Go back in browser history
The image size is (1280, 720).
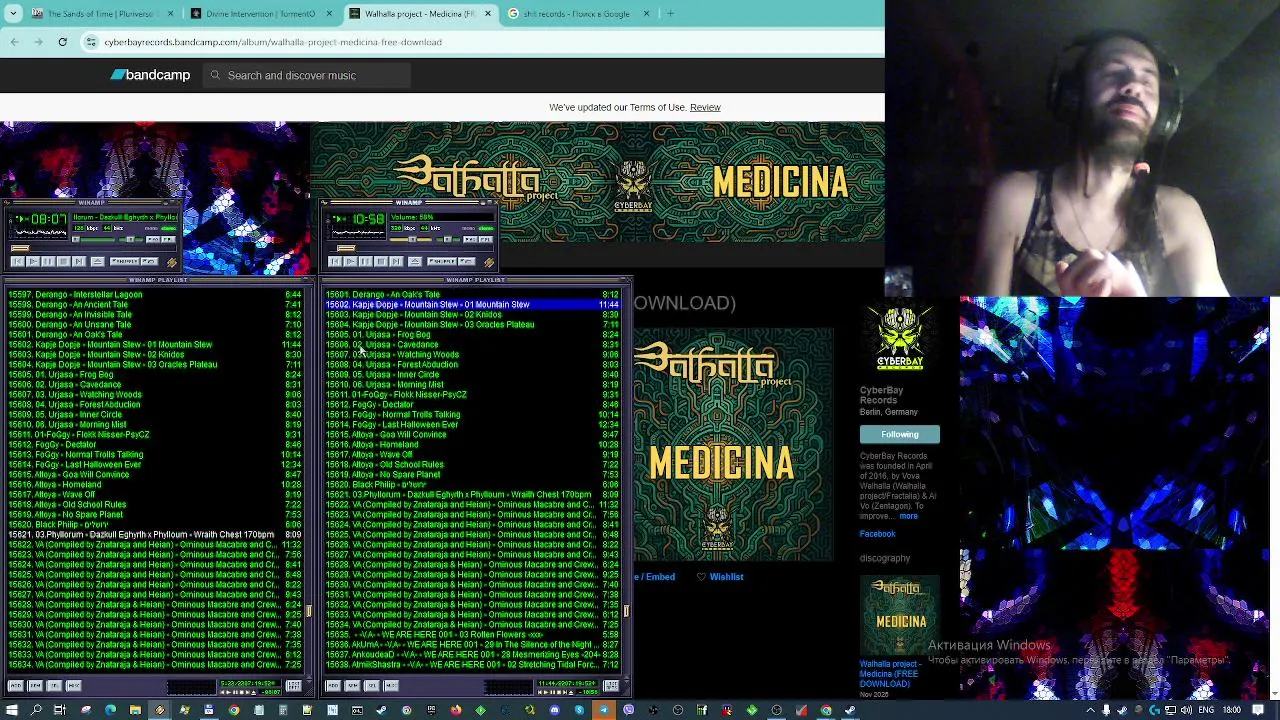click(14, 42)
